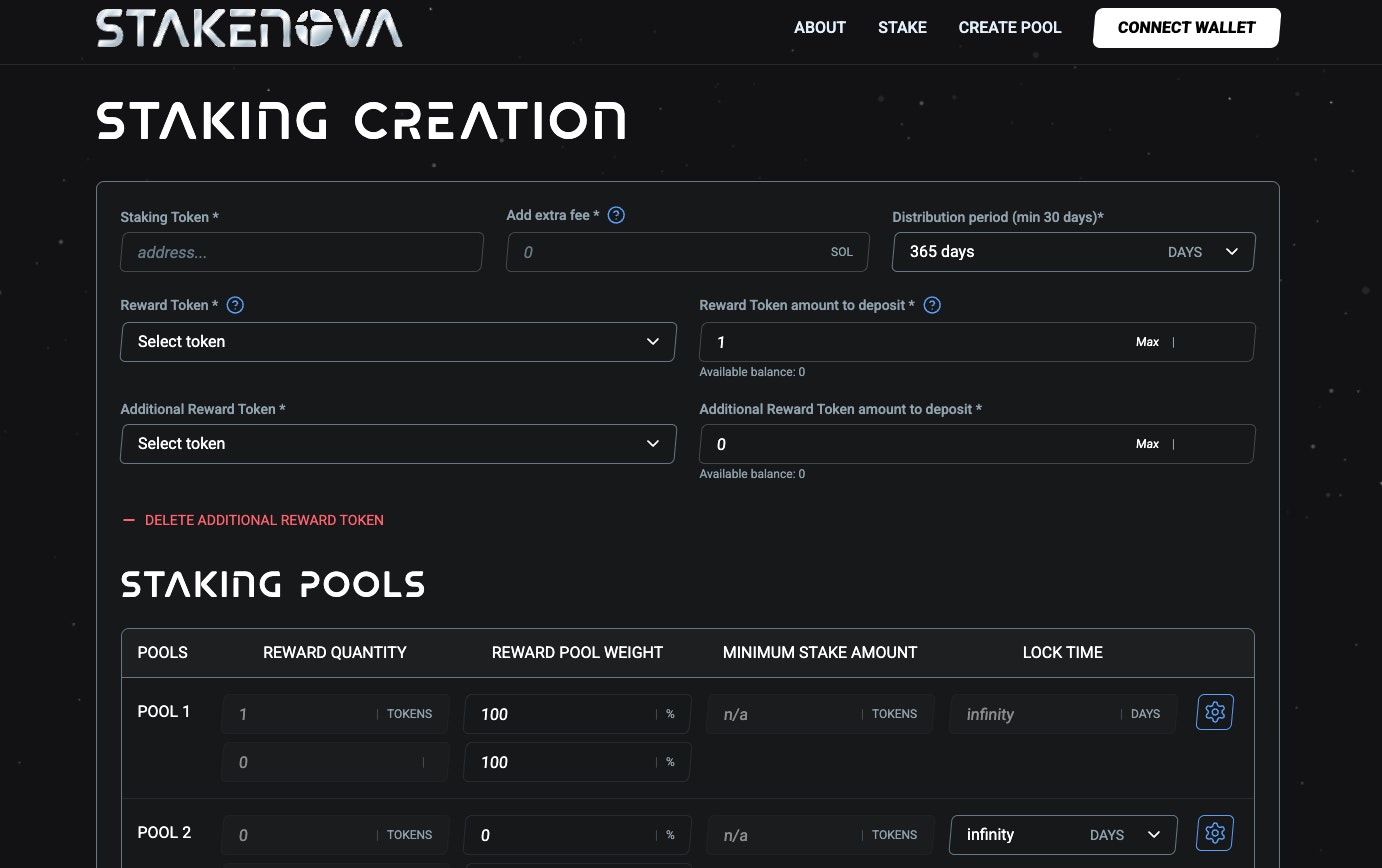Open Pool 2 settings gear
Screen dimensions: 1382x868
1214,832
